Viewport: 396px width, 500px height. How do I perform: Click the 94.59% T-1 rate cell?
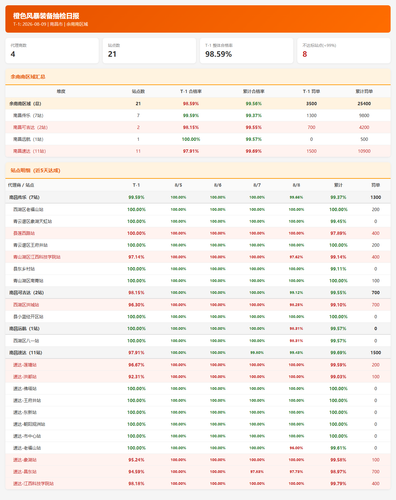point(136,472)
